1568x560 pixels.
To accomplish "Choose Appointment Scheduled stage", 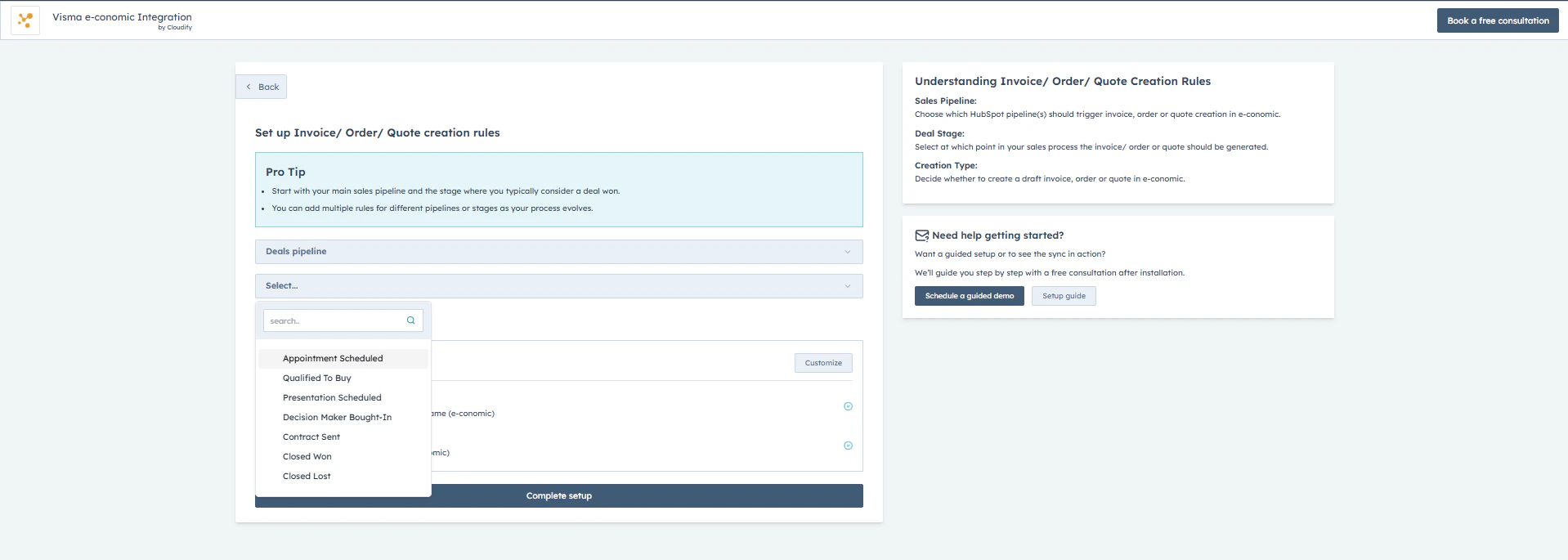I will [x=343, y=359].
